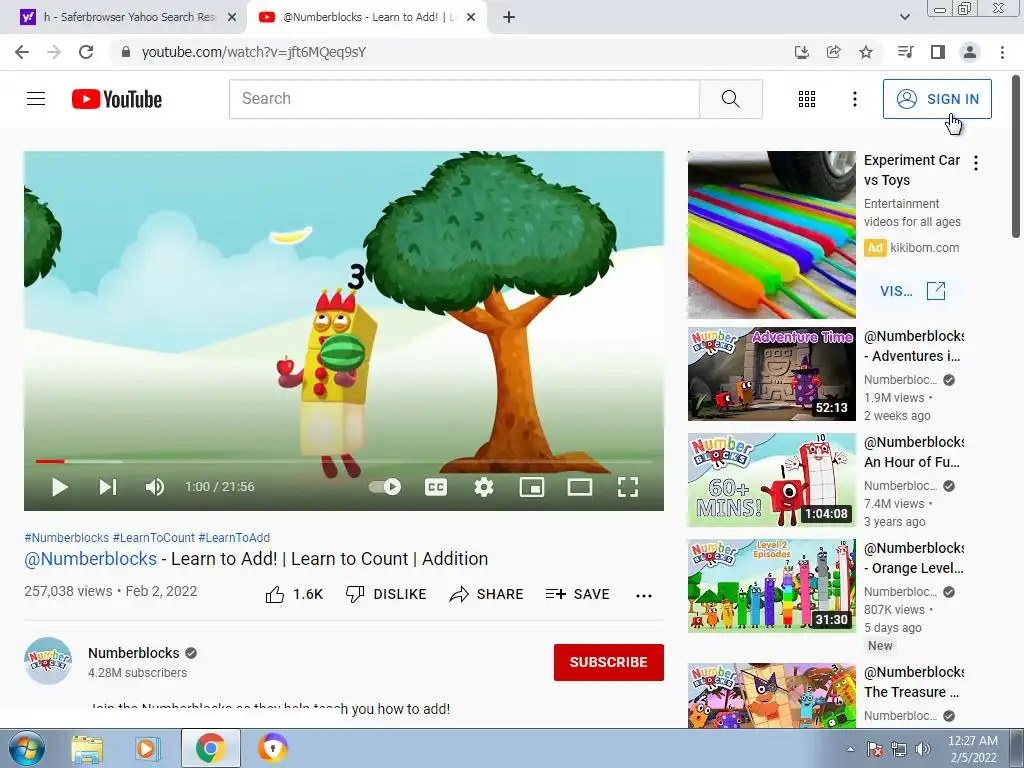Mute the video volume
1024x768 pixels.
pos(155,487)
